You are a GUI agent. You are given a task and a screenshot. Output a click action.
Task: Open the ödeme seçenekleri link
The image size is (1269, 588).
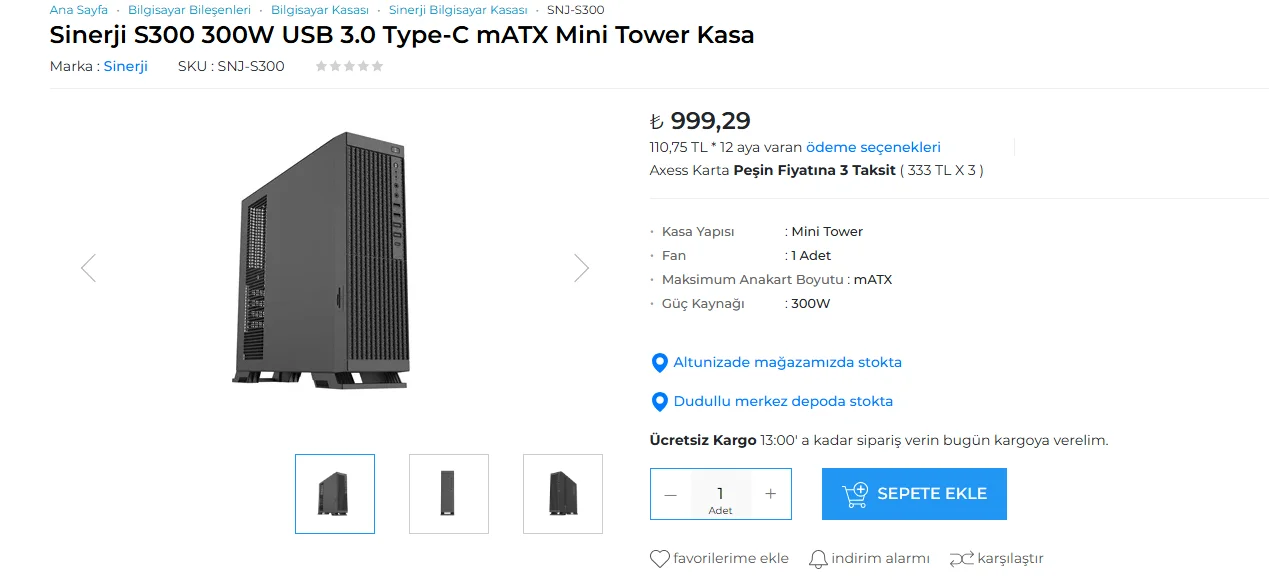point(873,147)
